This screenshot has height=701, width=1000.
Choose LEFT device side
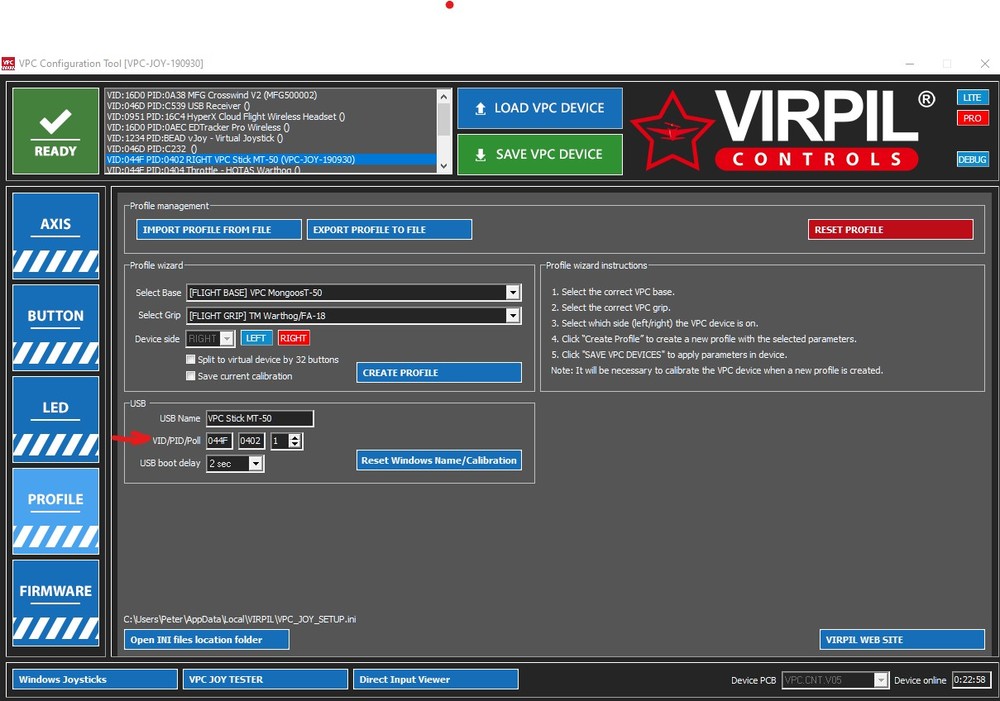click(256, 338)
